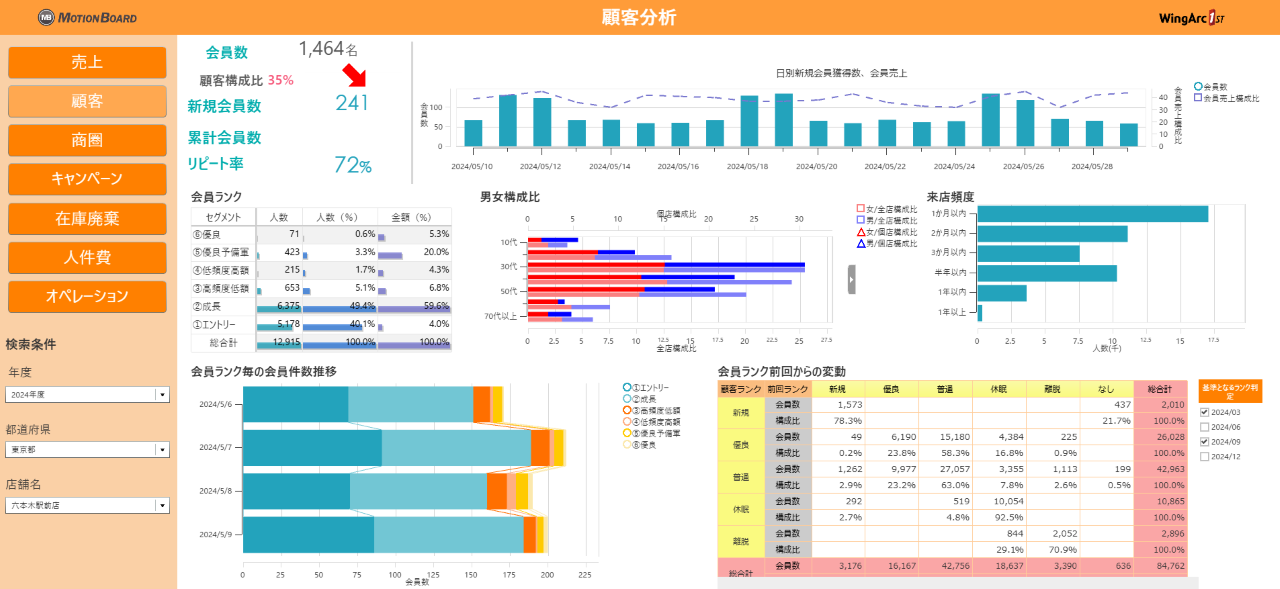Viewport: 1280px width, 589px height.
Task: Click ①エントリー legend circle in trend chart
Action: (x=627, y=387)
